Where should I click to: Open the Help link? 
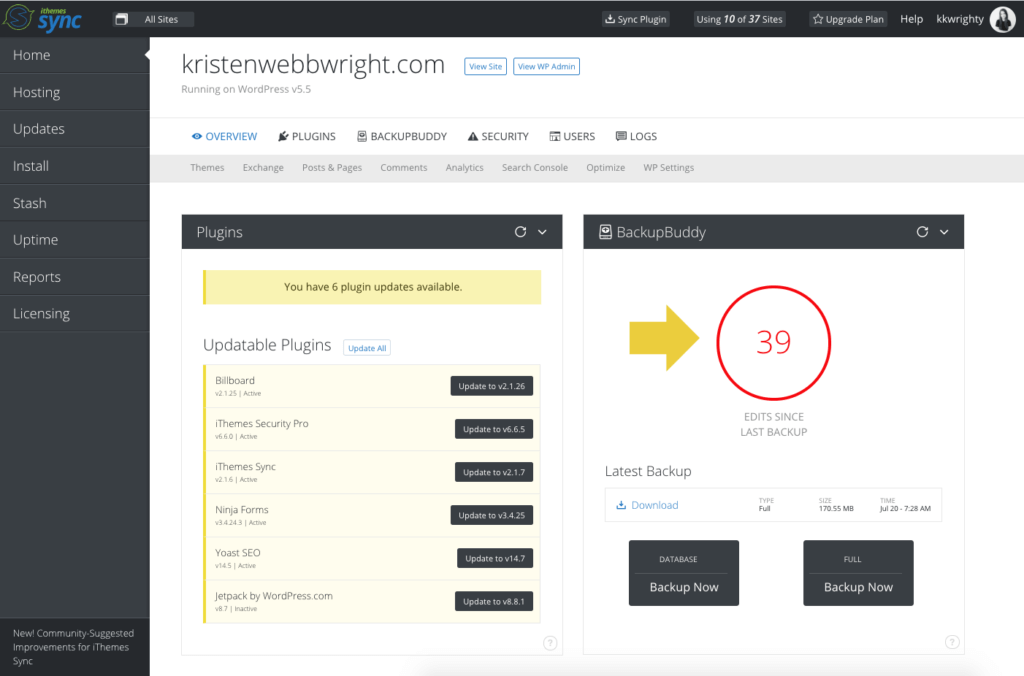[x=912, y=19]
